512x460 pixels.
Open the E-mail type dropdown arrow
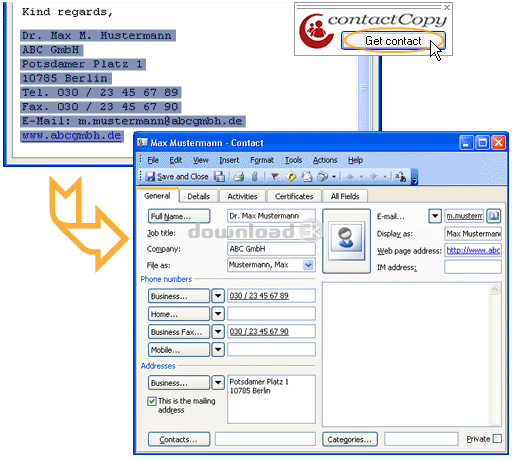(x=435, y=216)
